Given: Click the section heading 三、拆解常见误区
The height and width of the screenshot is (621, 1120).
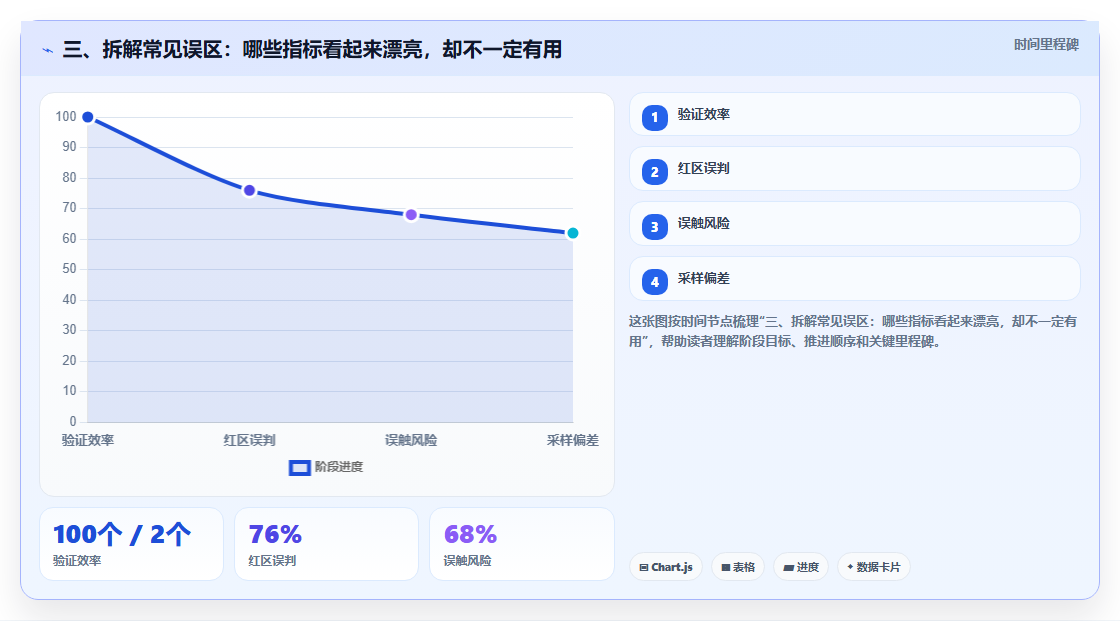Looking at the screenshot, I should coord(312,50).
